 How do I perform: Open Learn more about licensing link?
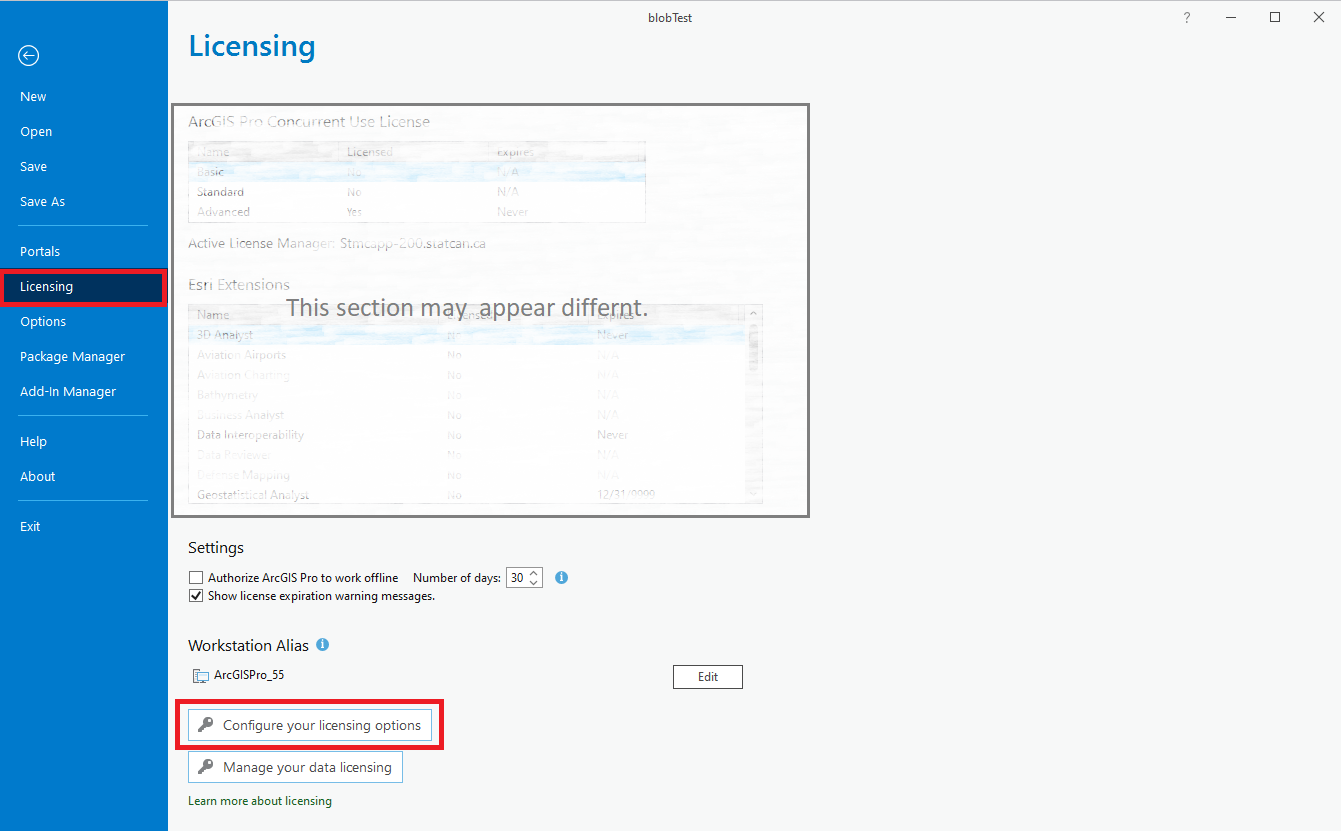pyautogui.click(x=260, y=801)
